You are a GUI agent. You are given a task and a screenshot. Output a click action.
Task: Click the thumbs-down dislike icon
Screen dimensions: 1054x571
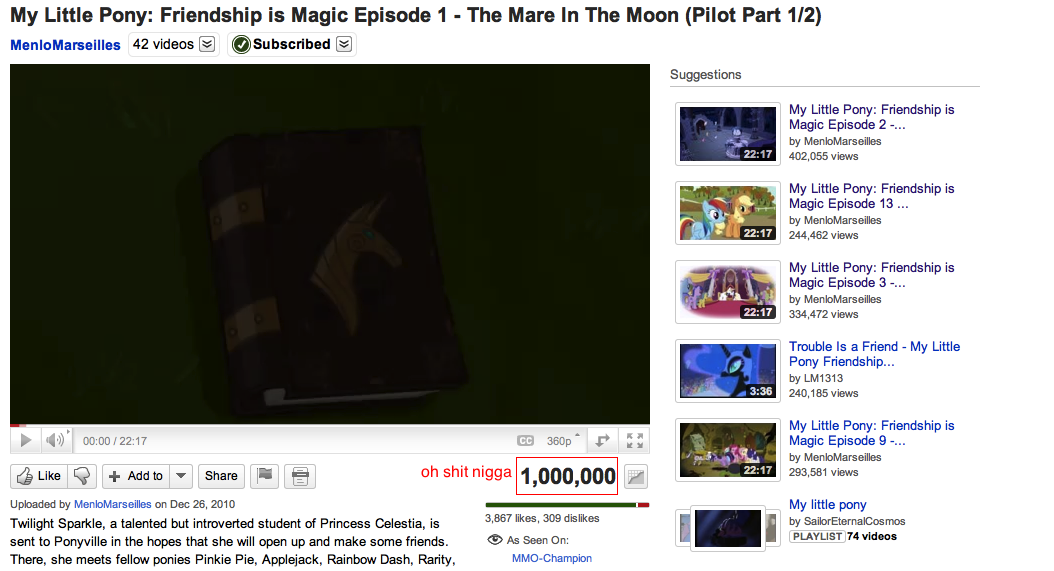(82, 476)
